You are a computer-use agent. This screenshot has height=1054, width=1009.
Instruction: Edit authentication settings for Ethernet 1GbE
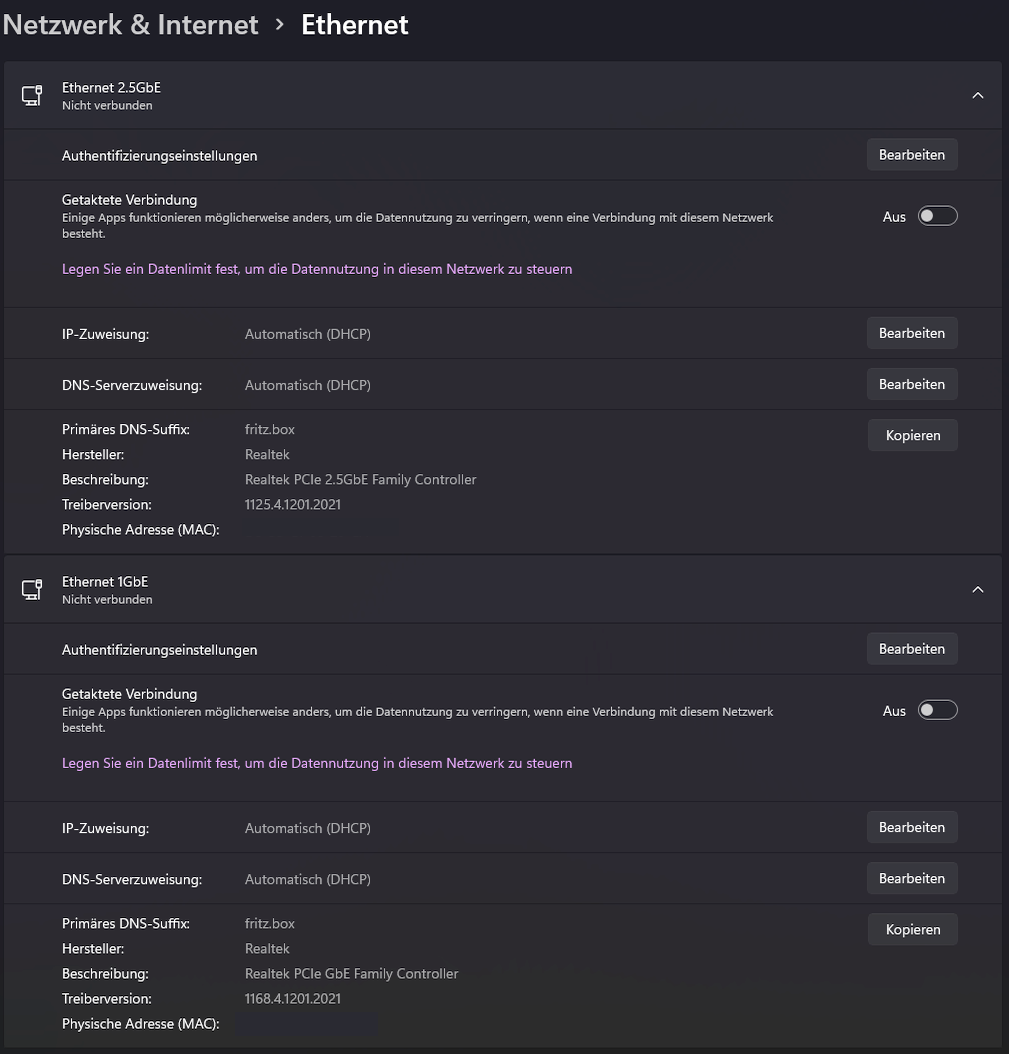(912, 649)
